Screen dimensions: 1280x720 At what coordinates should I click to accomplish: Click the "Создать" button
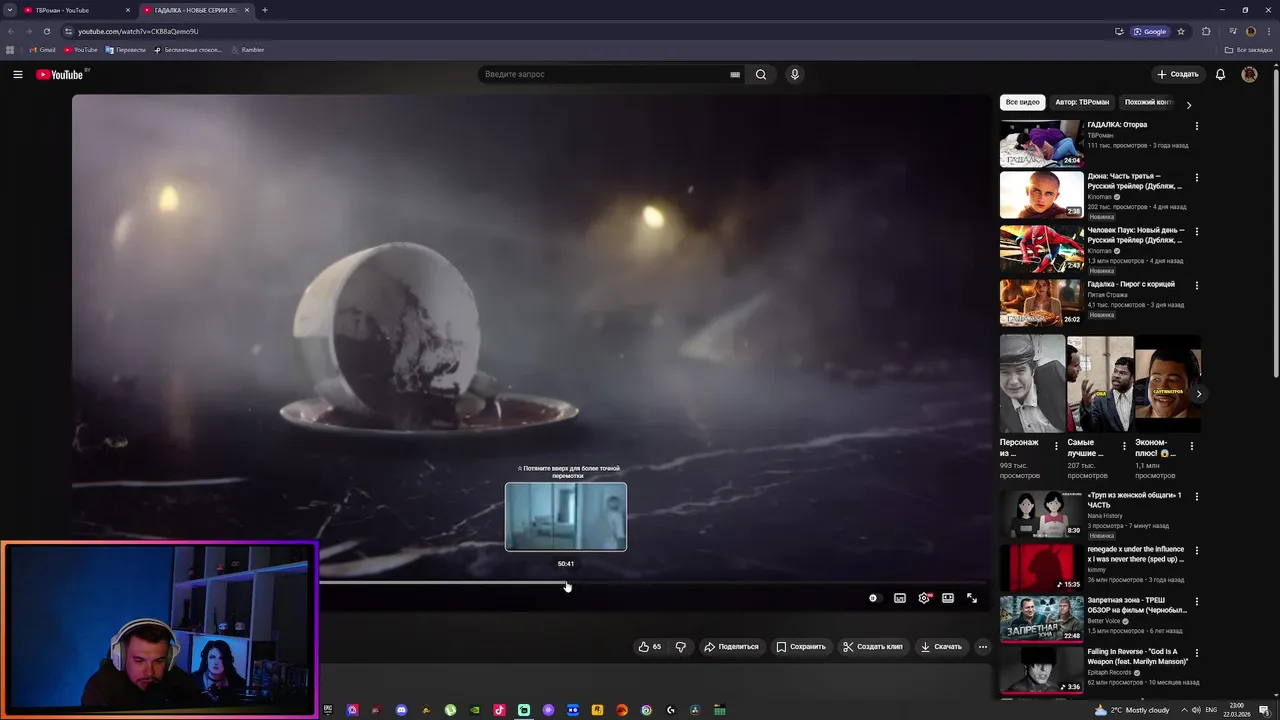click(x=1178, y=74)
